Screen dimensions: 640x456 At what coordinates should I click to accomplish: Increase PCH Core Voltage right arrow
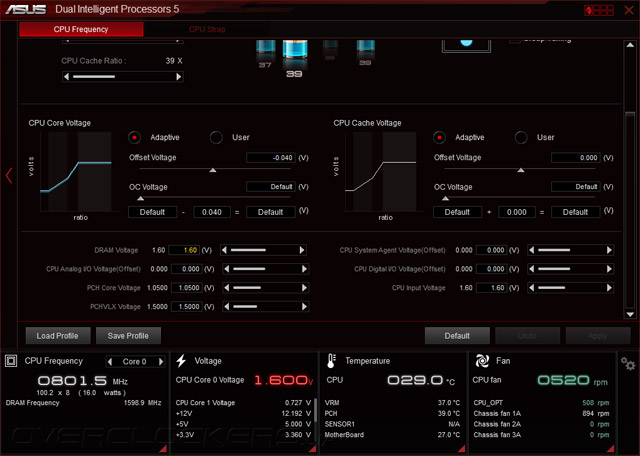[304, 288]
